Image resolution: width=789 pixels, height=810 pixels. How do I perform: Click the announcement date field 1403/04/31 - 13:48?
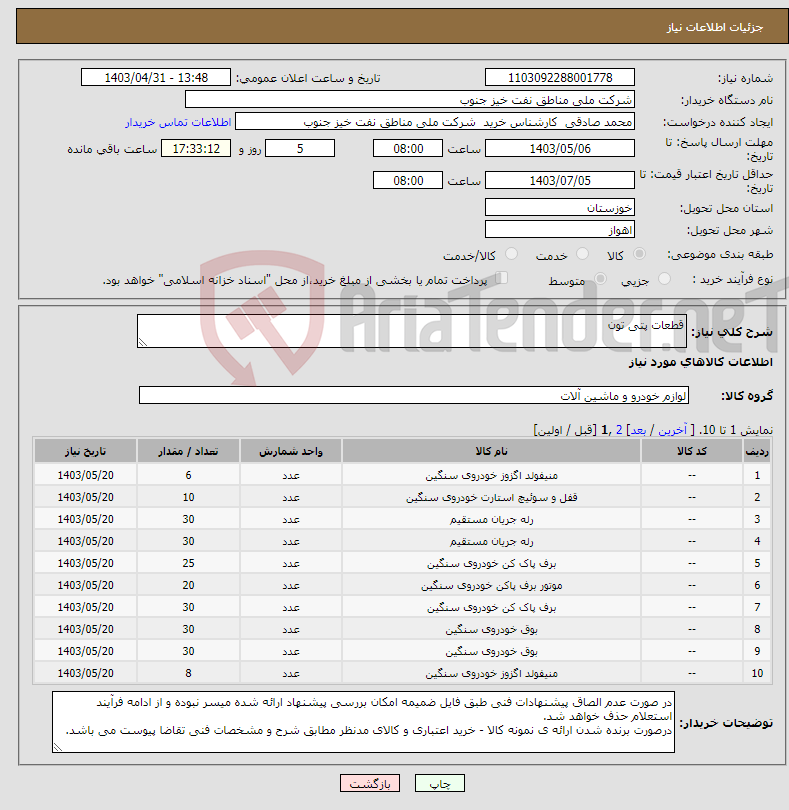[156, 77]
